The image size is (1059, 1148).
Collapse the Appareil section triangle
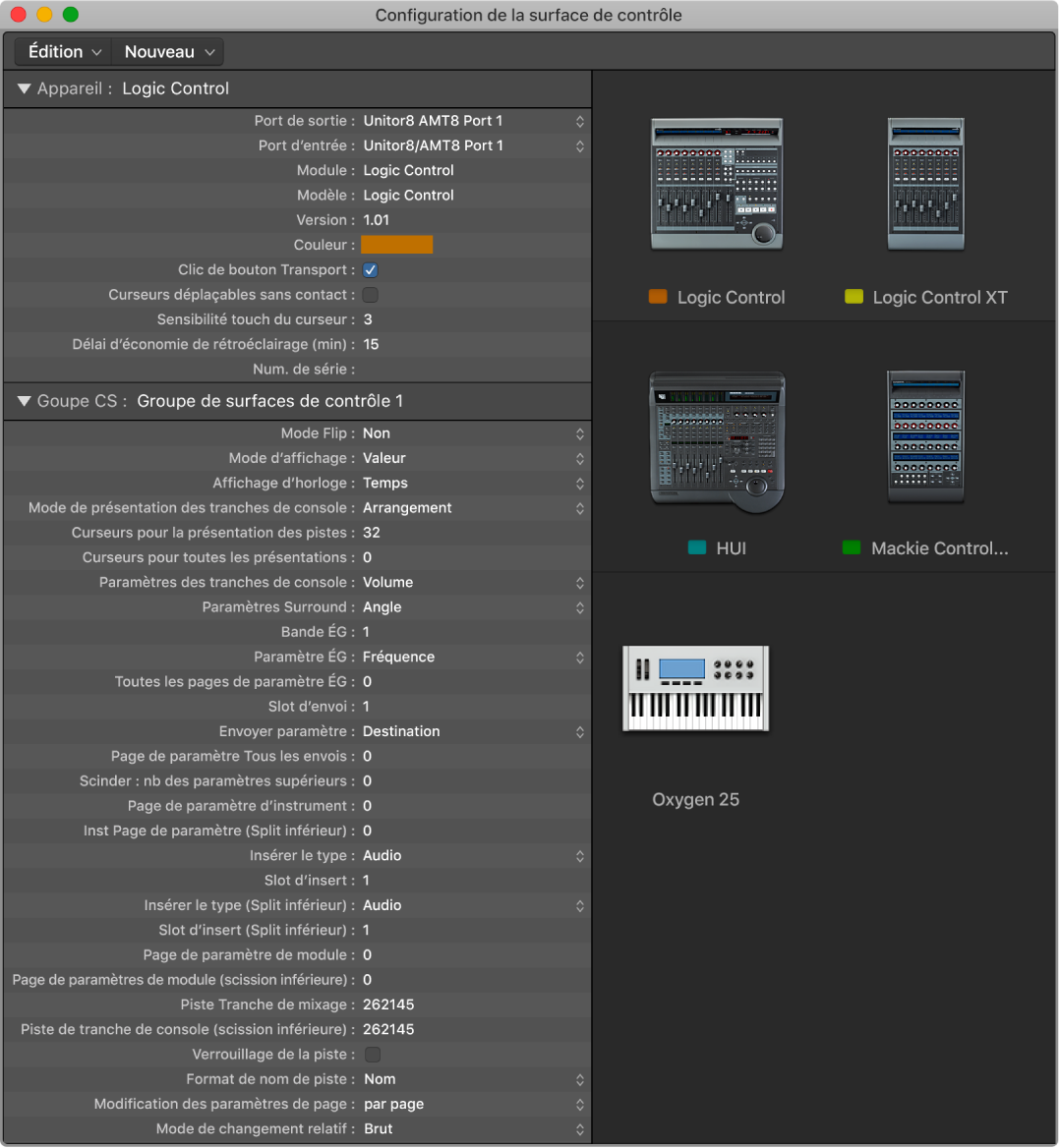24,88
